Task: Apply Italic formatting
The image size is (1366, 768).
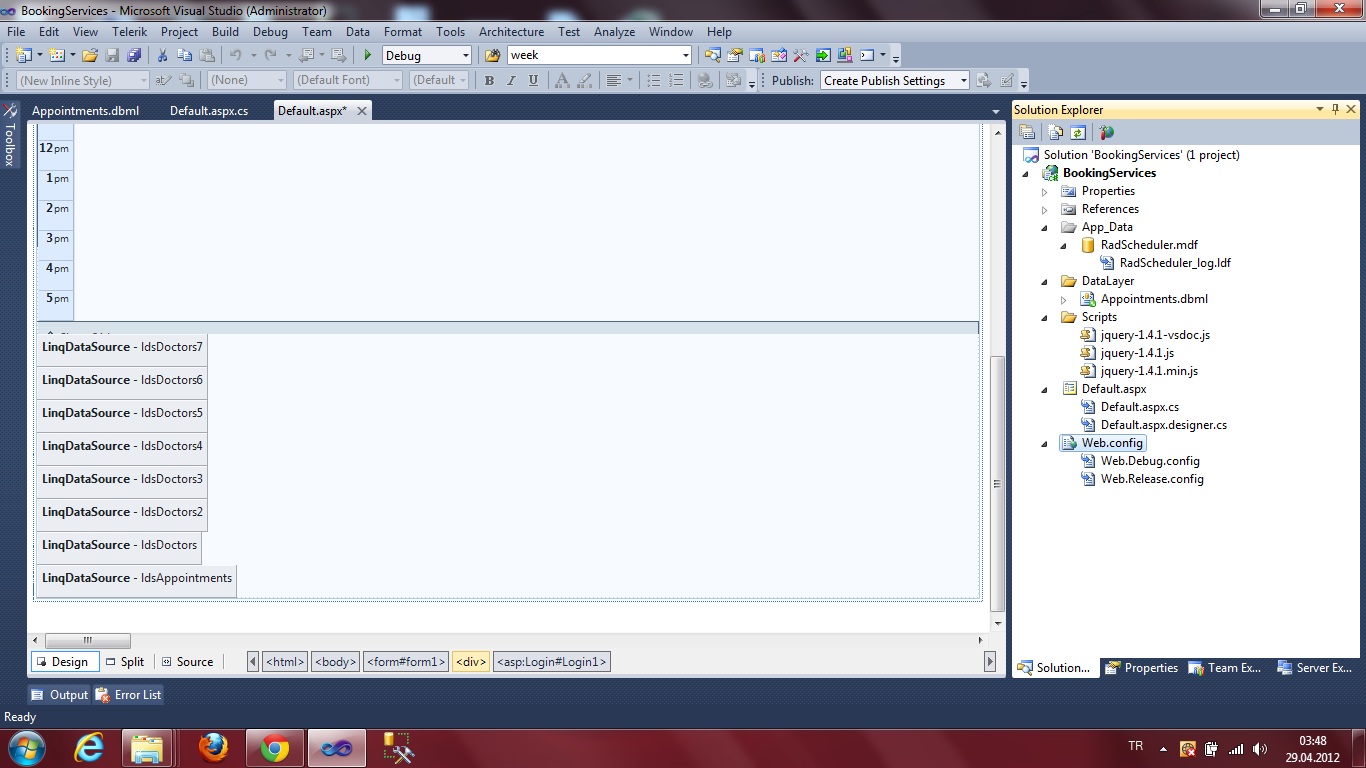Action: coord(511,81)
